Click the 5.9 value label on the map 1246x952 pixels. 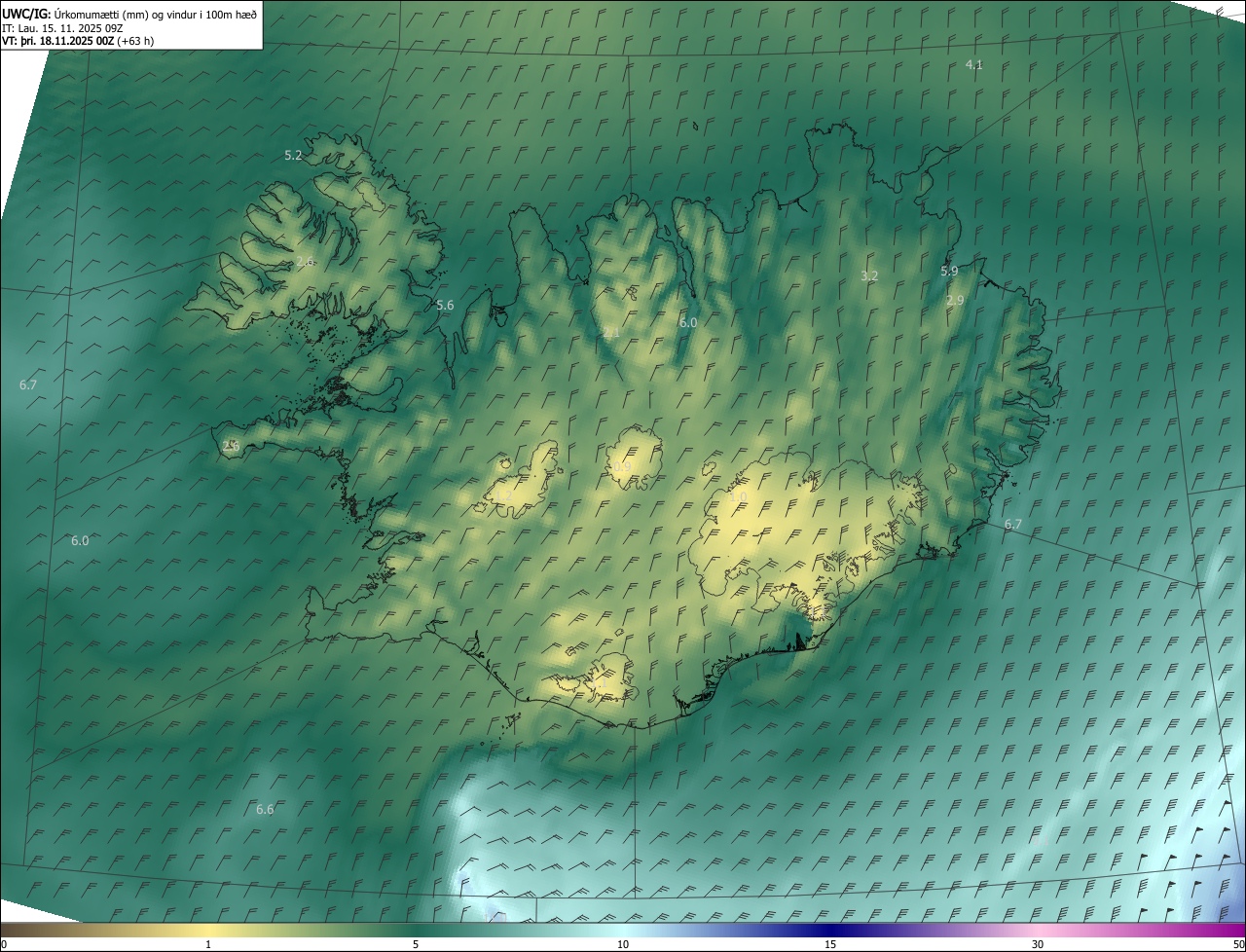click(x=949, y=271)
